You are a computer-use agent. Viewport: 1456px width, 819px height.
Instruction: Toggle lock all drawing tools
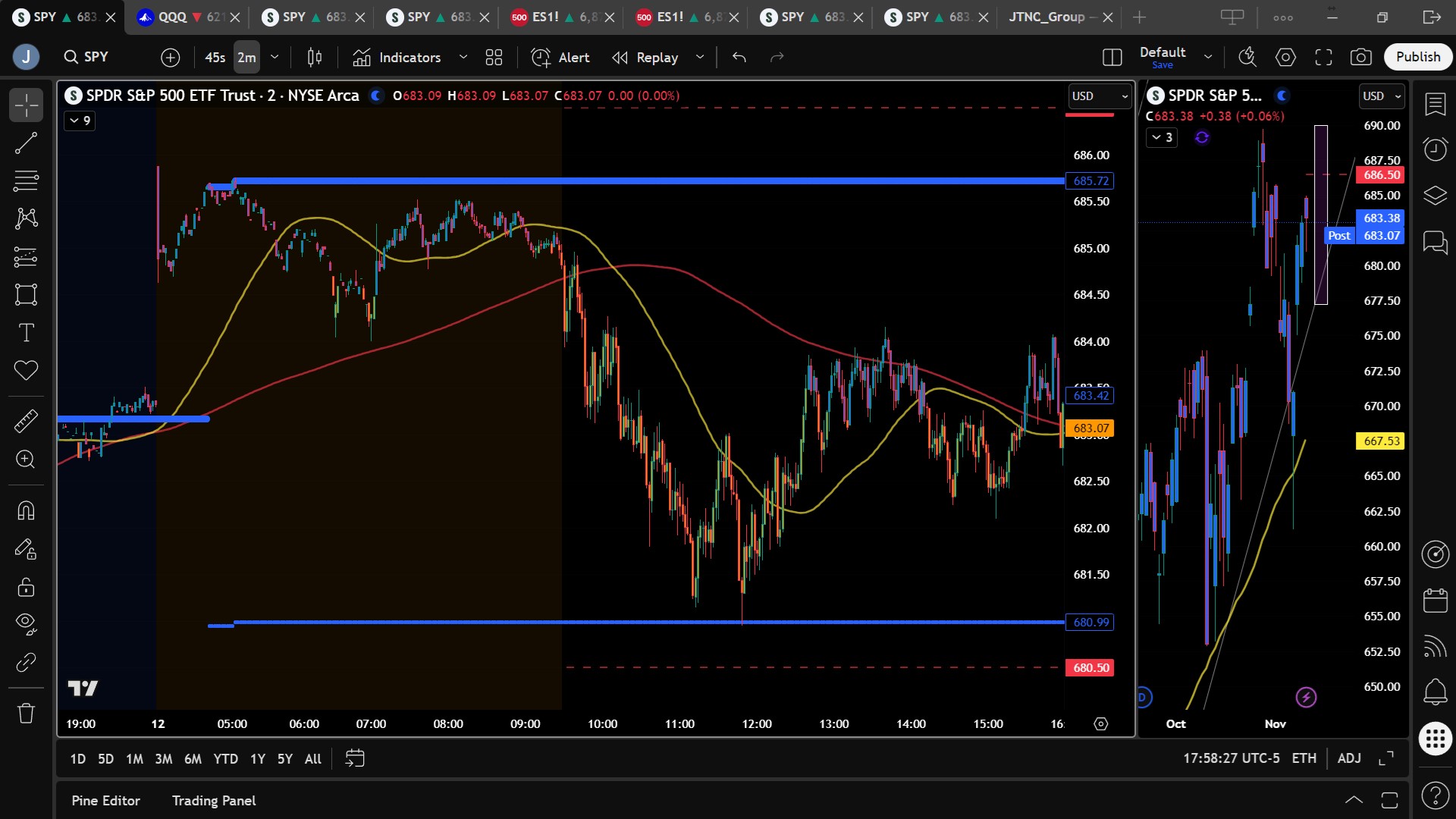point(26,587)
